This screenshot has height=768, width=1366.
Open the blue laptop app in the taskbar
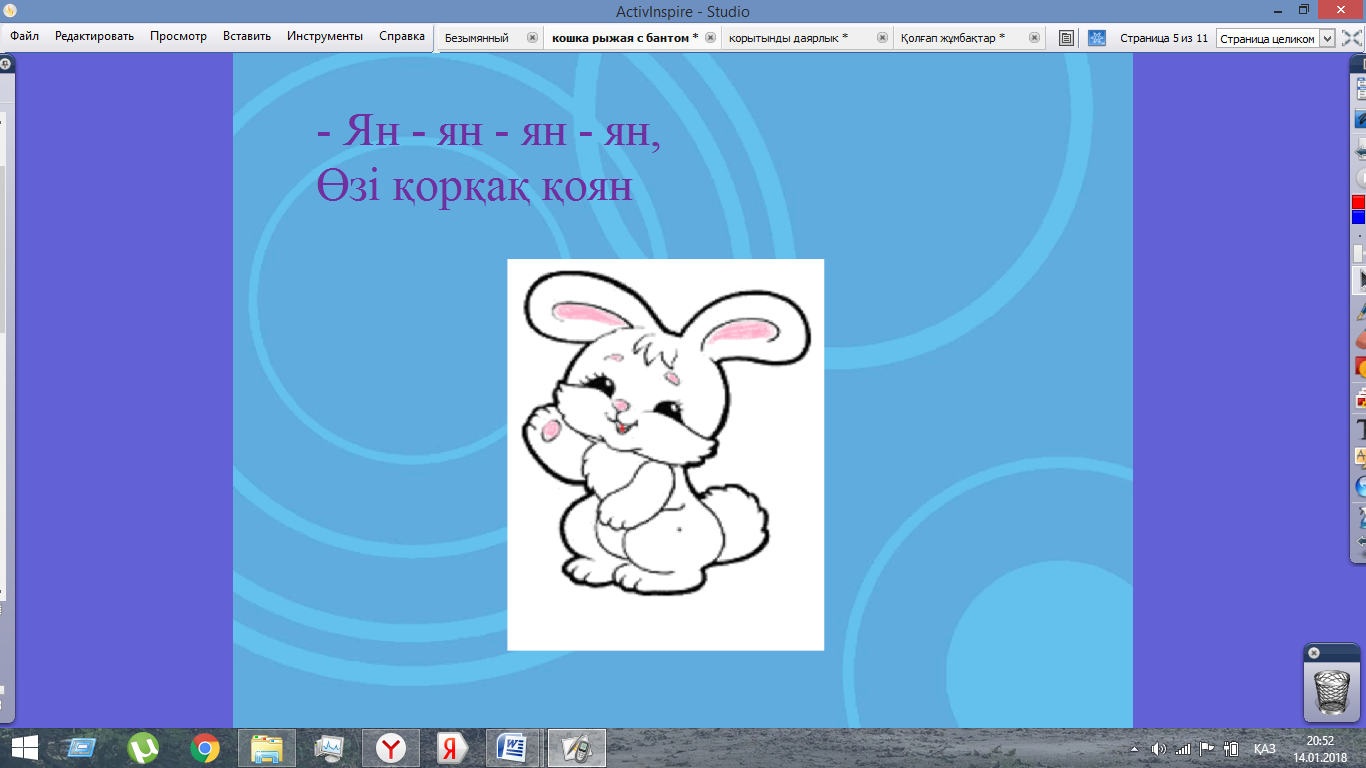[81, 748]
